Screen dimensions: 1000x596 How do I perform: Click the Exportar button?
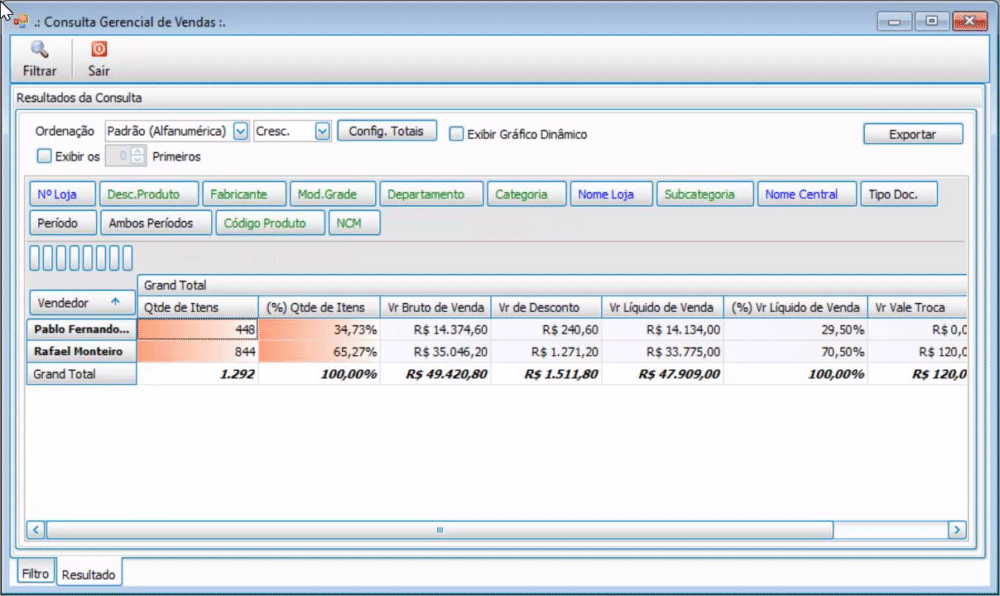pyautogui.click(x=913, y=134)
